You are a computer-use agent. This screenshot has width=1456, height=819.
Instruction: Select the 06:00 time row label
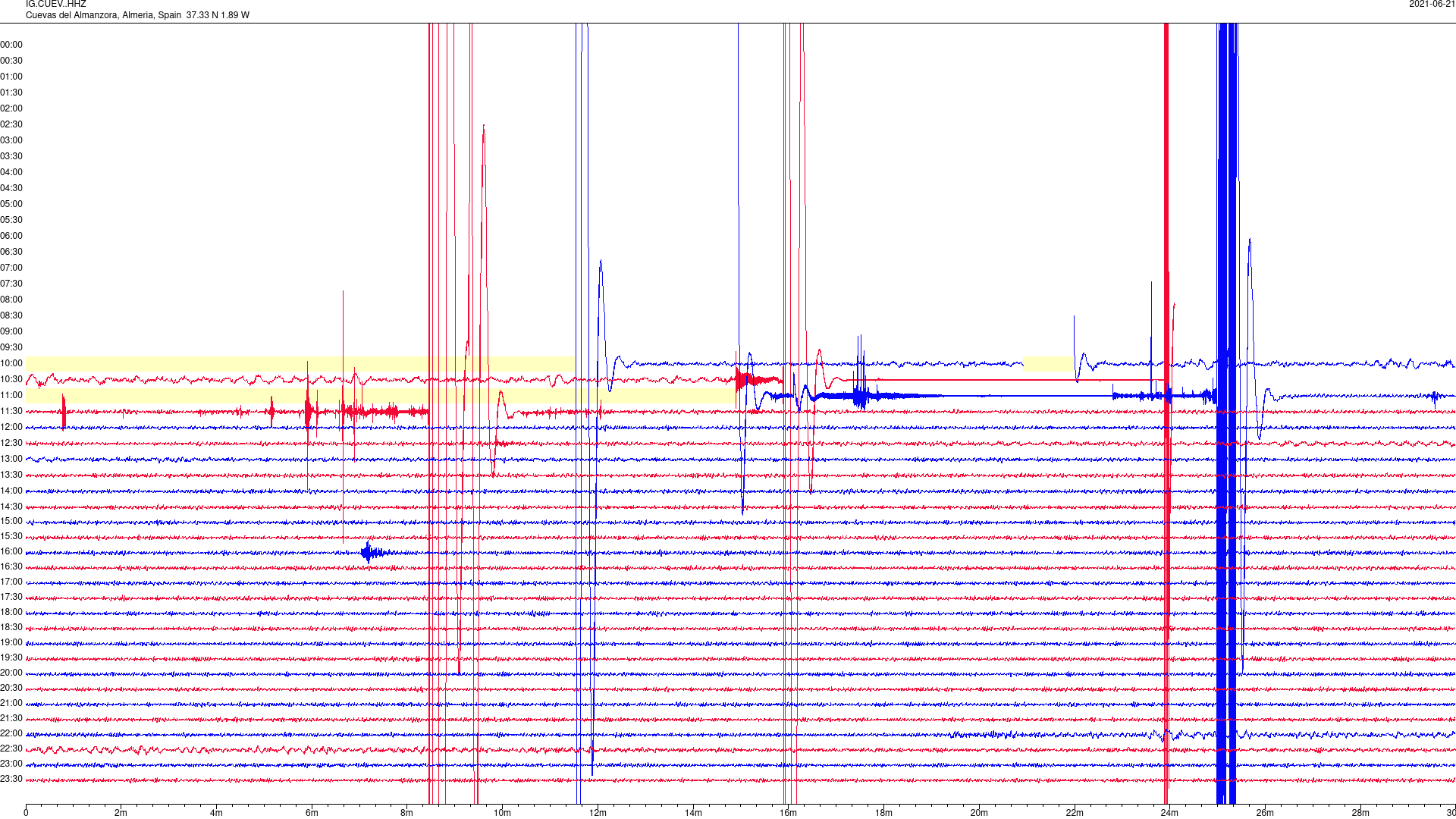tap(11, 236)
